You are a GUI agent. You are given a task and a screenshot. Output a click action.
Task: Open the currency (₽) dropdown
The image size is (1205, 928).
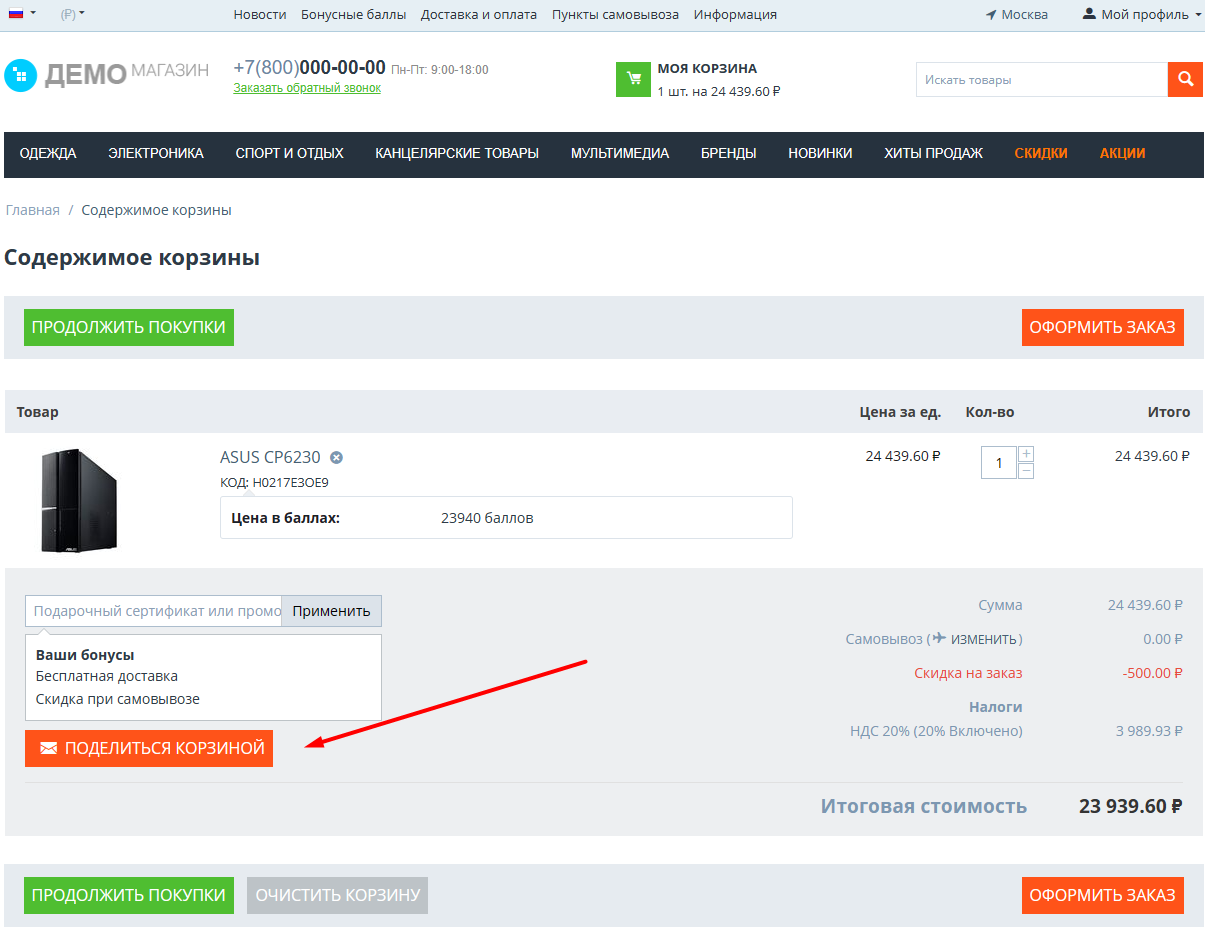coord(73,14)
